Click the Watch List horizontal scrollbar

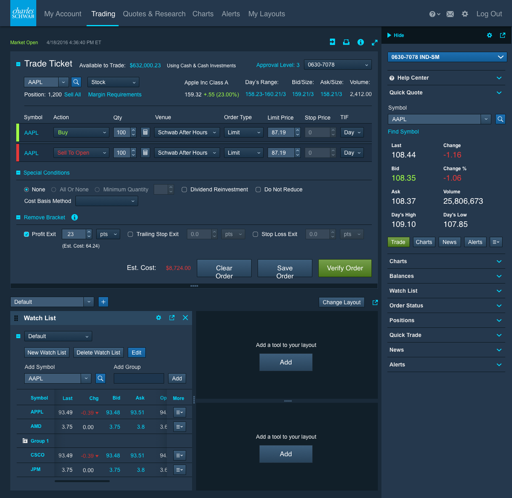pos(82,481)
